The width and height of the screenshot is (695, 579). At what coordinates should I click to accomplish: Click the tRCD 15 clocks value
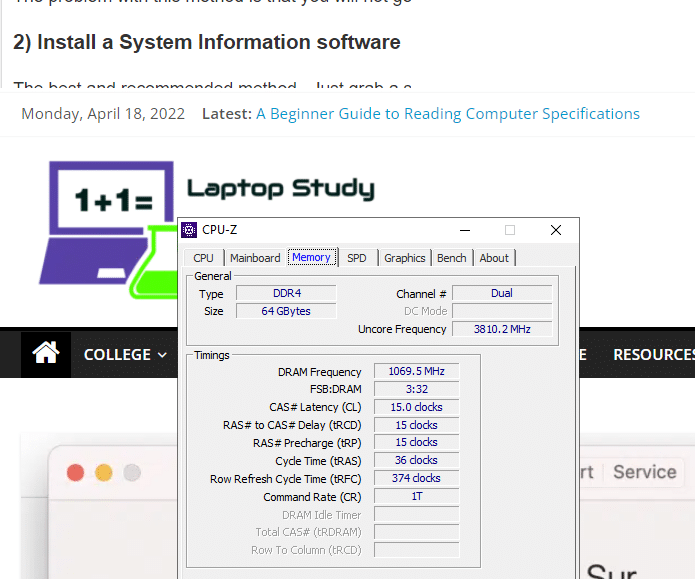click(417, 425)
